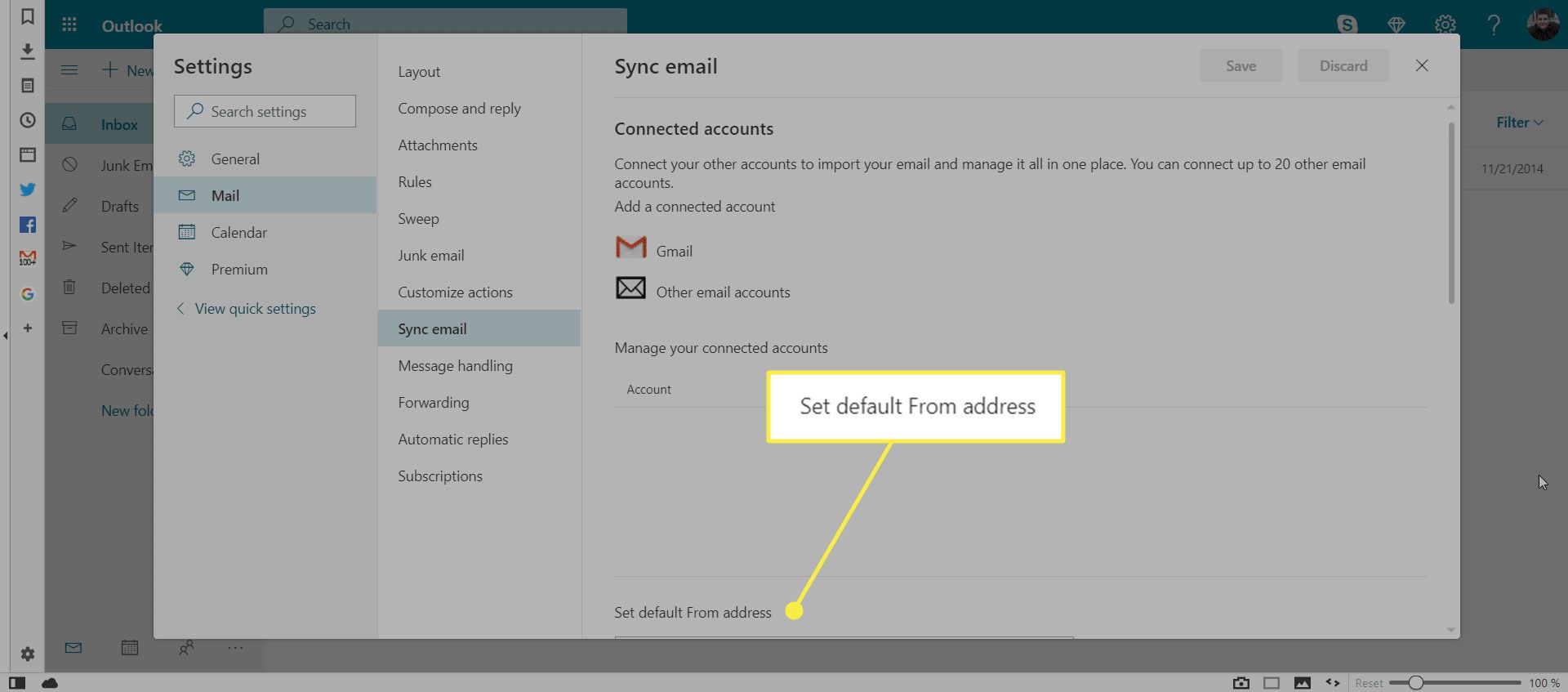This screenshot has height=692, width=1568.
Task: Open the notes sidebar icon
Action: pos(27,86)
